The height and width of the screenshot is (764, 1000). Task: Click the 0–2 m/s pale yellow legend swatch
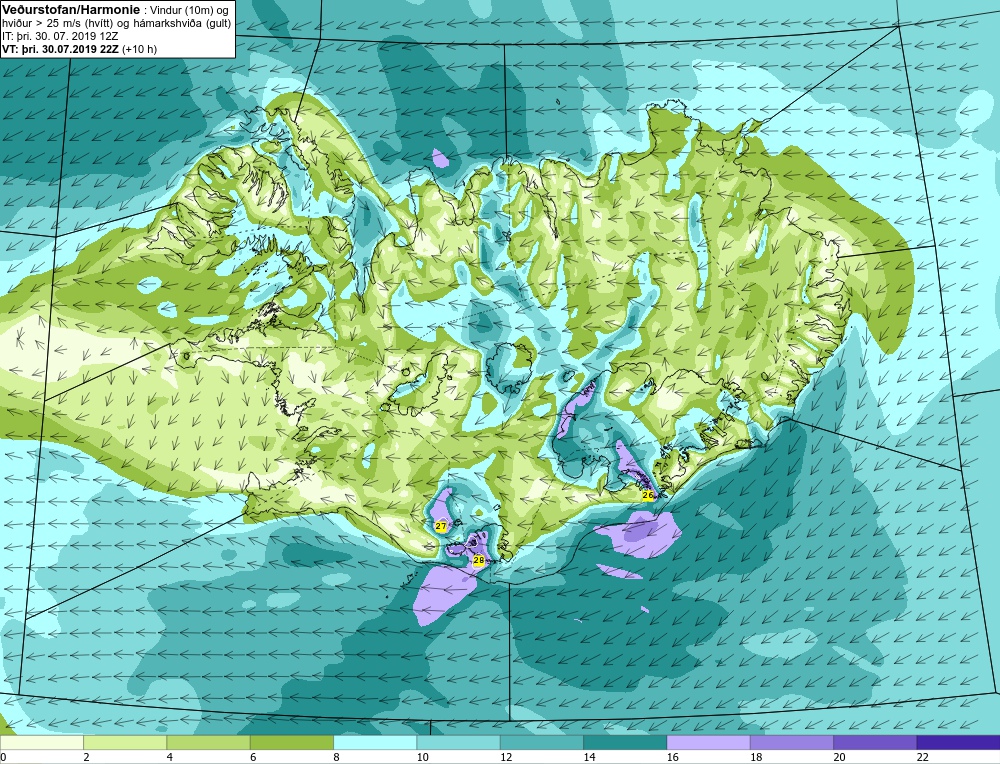[x=42, y=743]
